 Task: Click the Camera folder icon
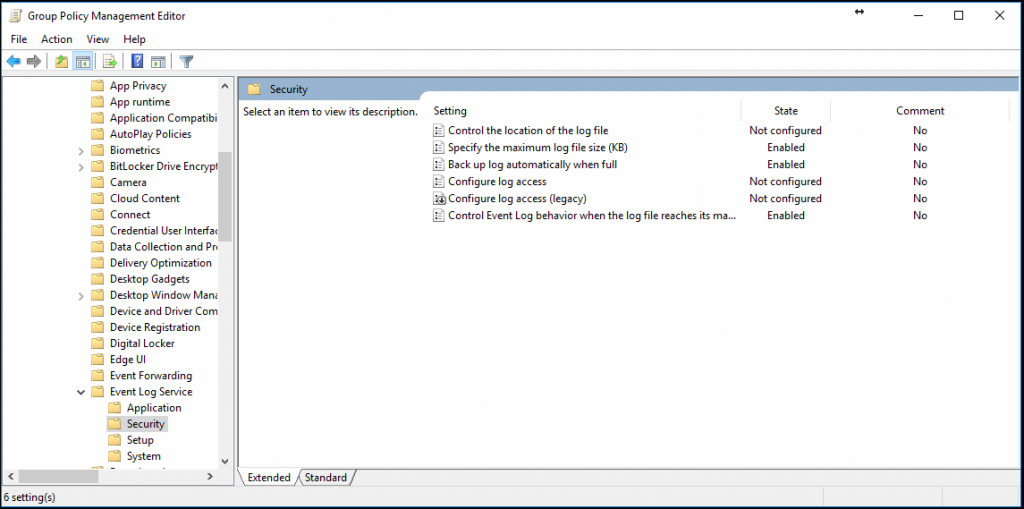tap(97, 182)
